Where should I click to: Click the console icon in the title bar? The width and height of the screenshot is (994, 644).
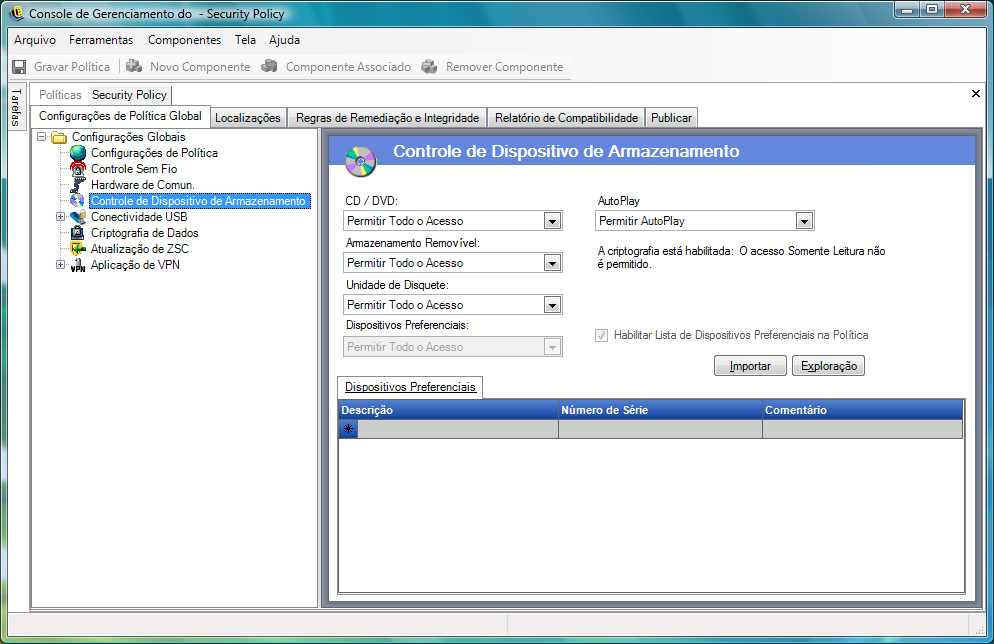(x=16, y=13)
